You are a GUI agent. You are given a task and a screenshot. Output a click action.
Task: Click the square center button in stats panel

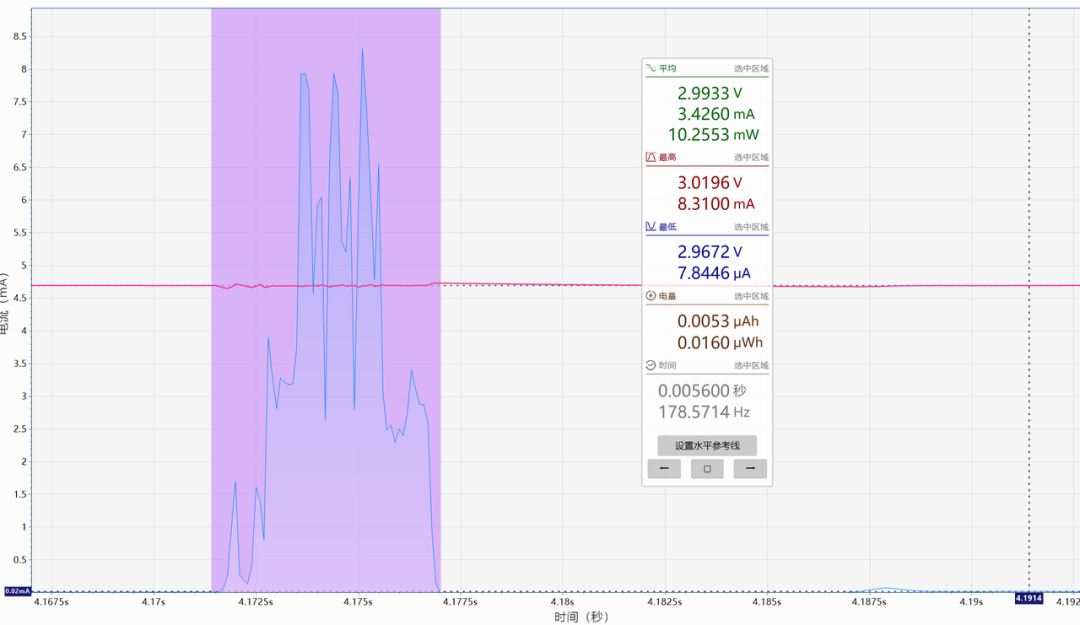point(707,469)
